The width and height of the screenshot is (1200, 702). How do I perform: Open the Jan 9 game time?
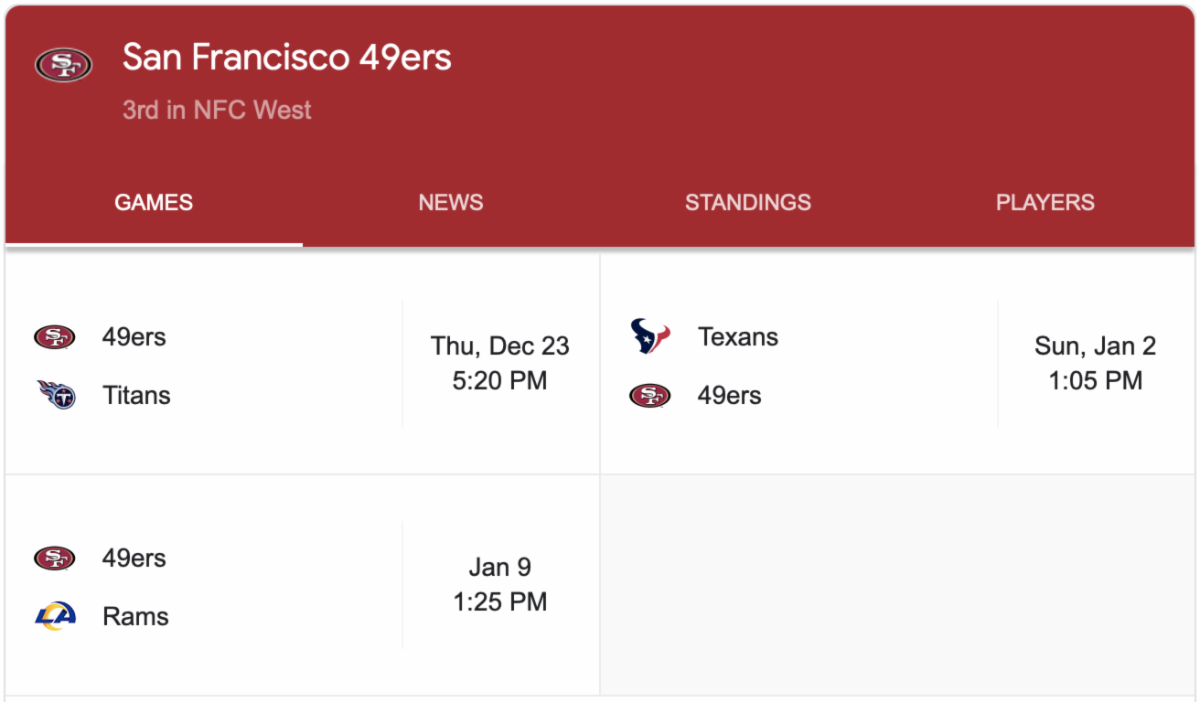pyautogui.click(x=500, y=584)
